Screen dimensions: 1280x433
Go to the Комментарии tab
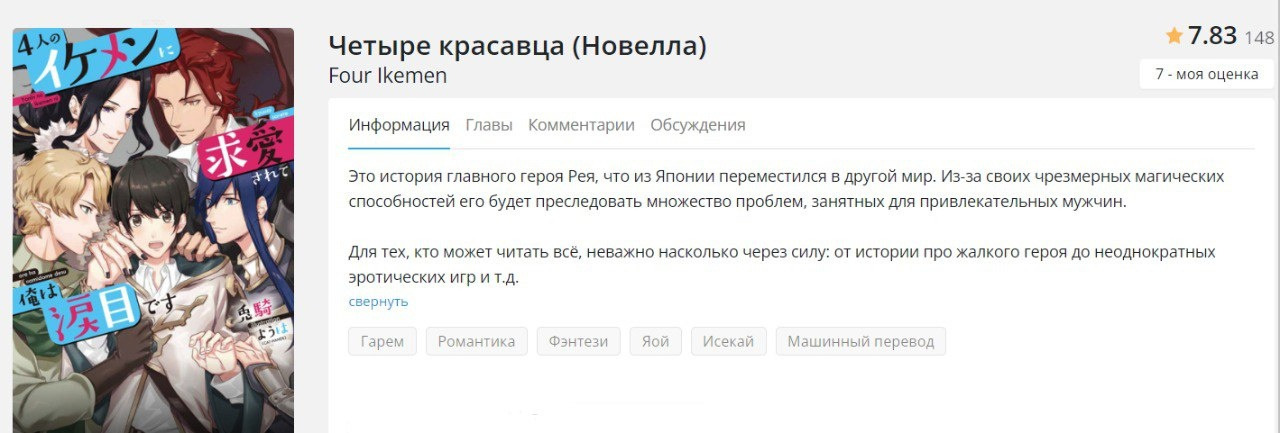(581, 125)
